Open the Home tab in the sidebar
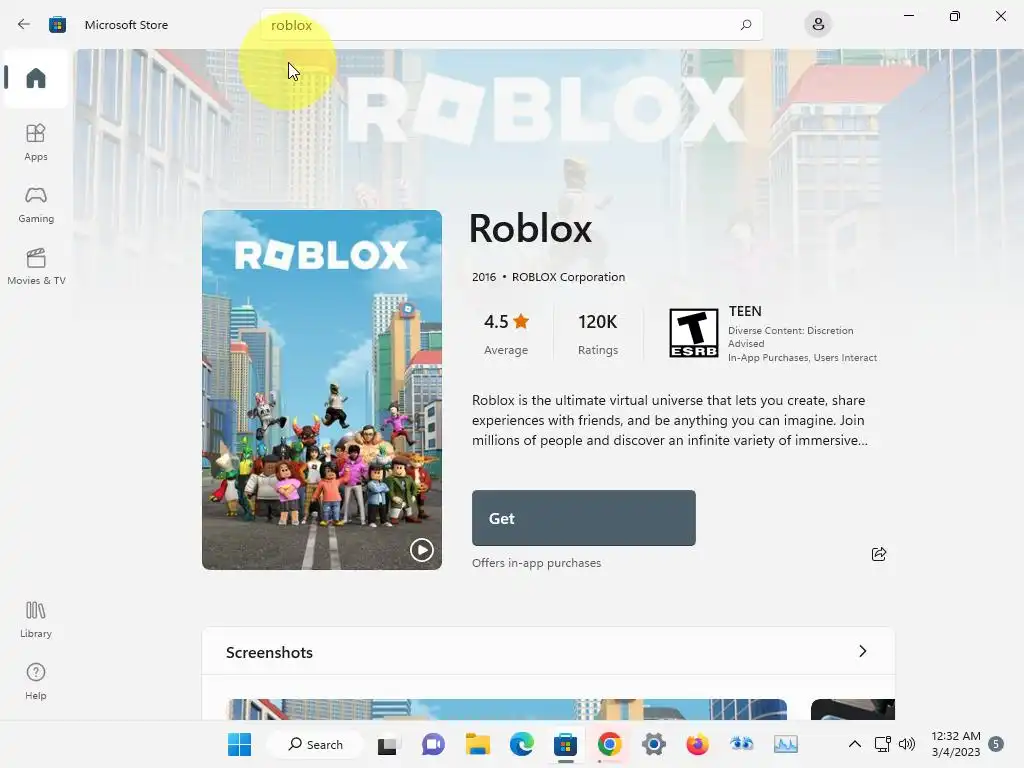Viewport: 1024px width, 768px height. (x=36, y=78)
